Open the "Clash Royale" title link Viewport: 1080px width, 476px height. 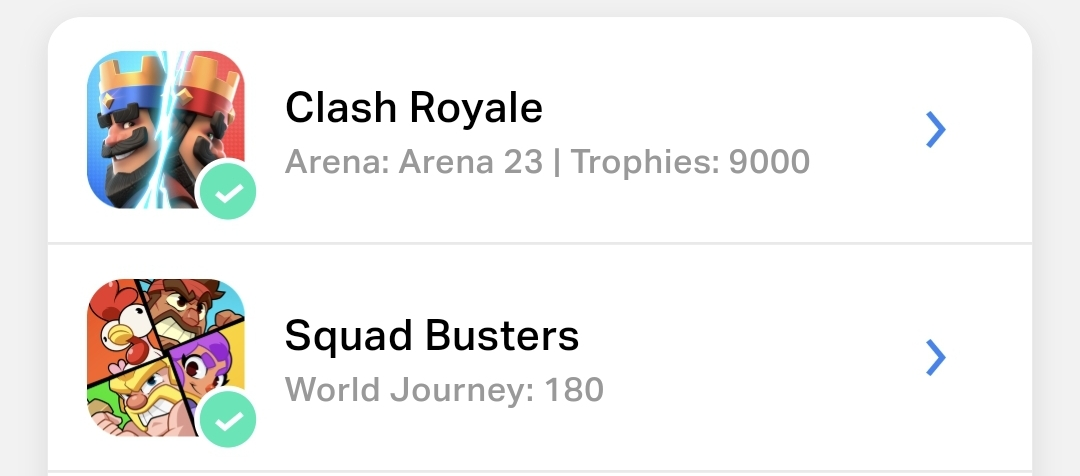413,107
